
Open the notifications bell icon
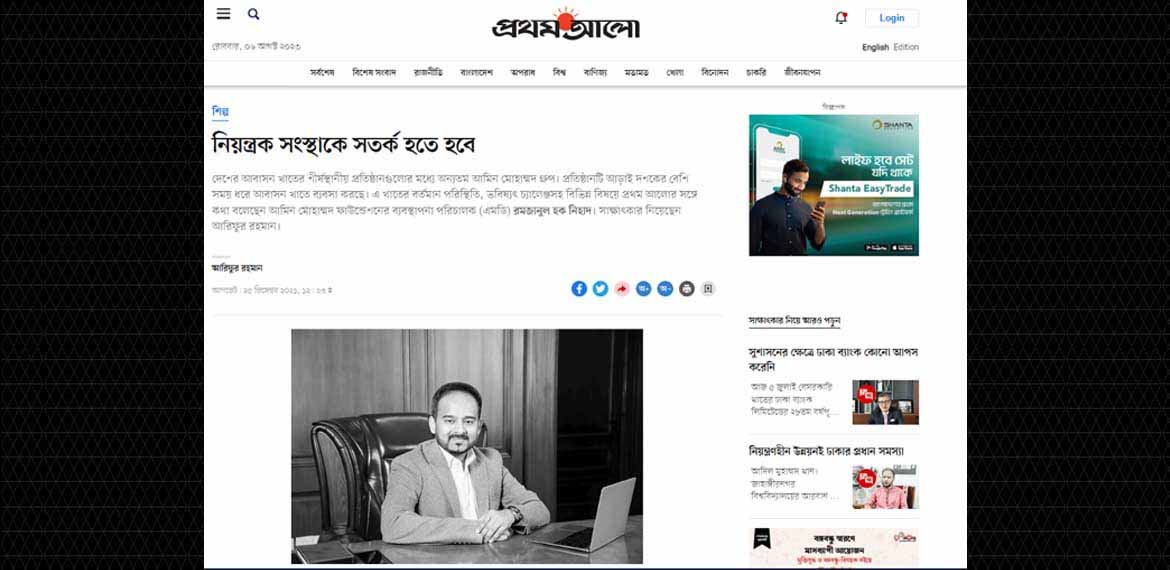click(841, 18)
